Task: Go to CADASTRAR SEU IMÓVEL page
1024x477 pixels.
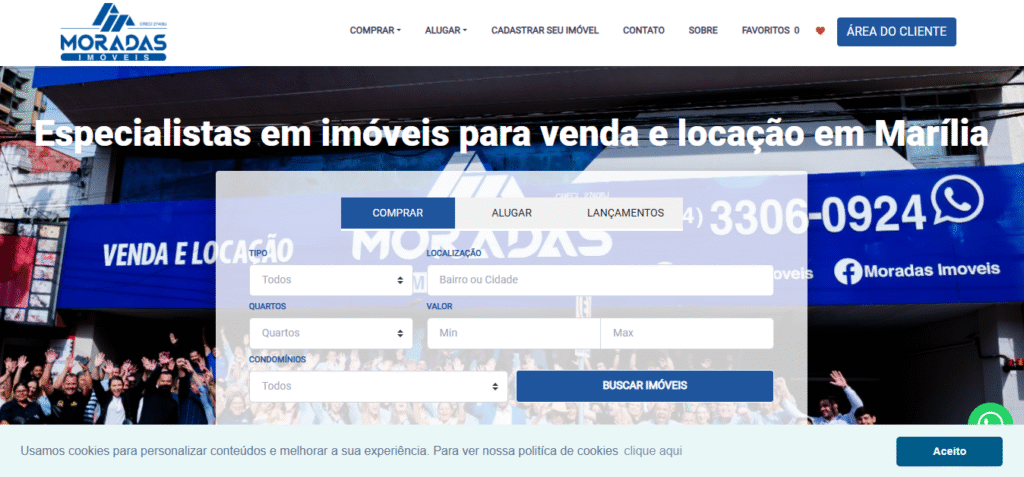Action: tap(545, 30)
